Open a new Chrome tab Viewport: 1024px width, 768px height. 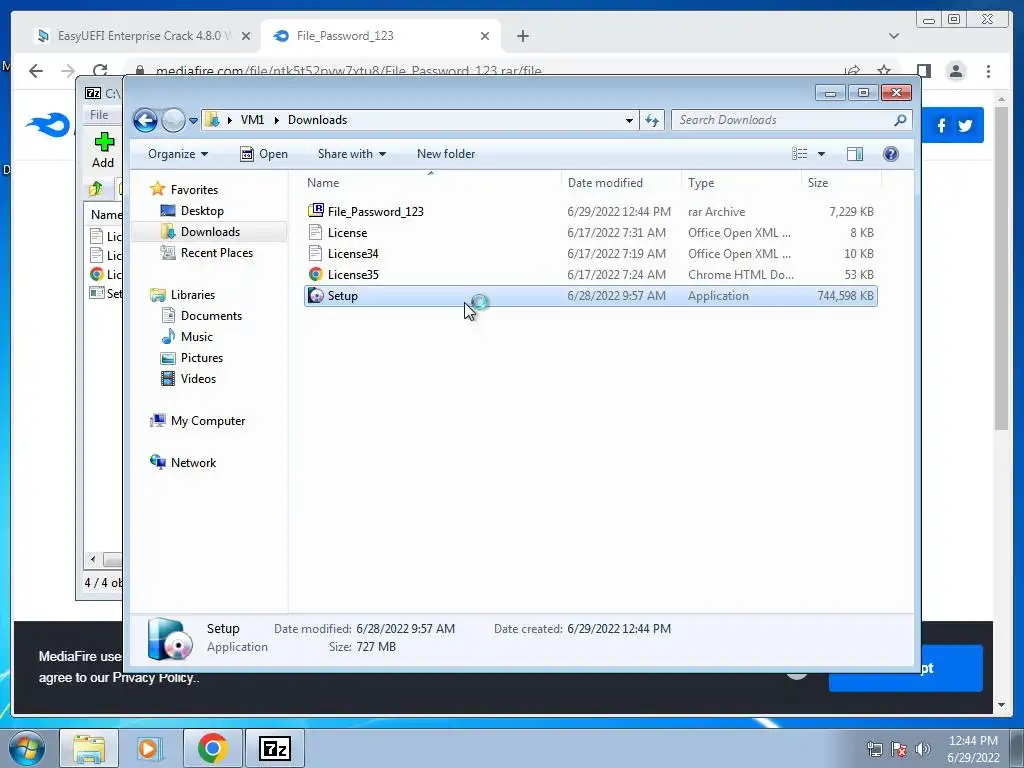(522, 36)
